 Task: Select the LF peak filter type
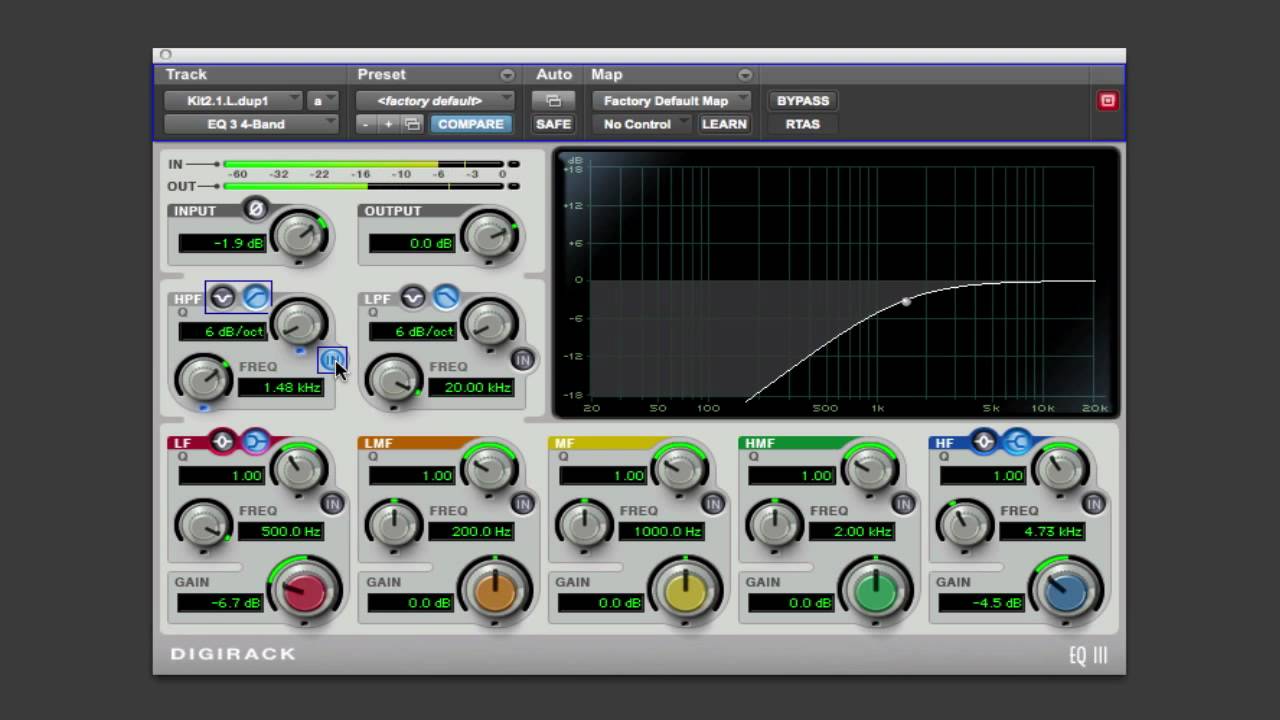[222, 441]
